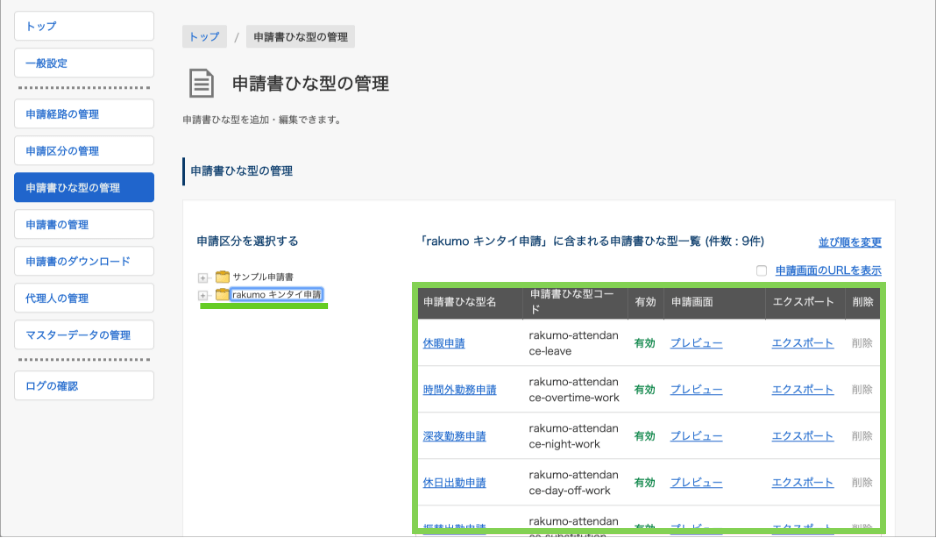Click the 並び順を変更 link
The image size is (936, 538).
(x=850, y=242)
